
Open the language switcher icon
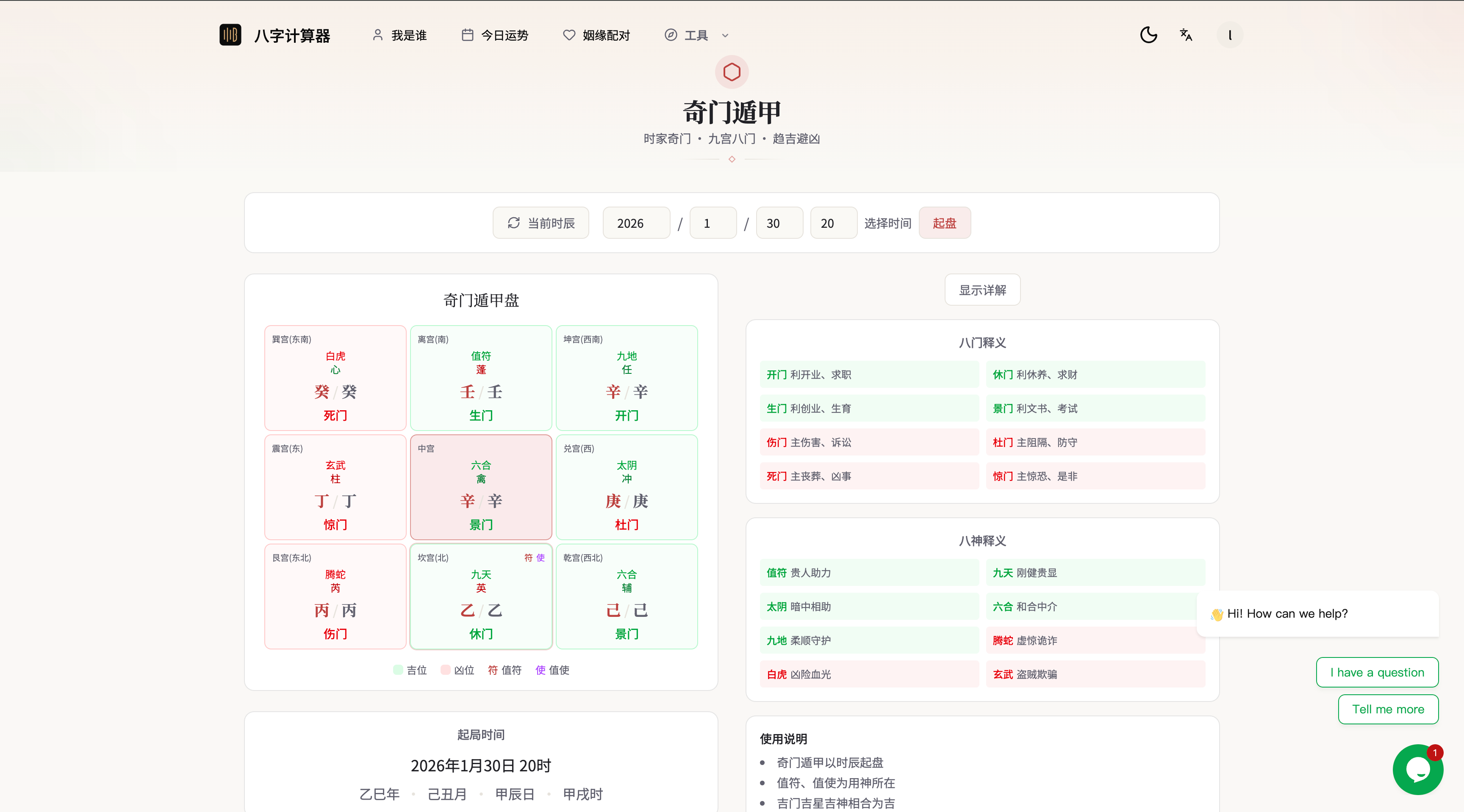[1186, 35]
